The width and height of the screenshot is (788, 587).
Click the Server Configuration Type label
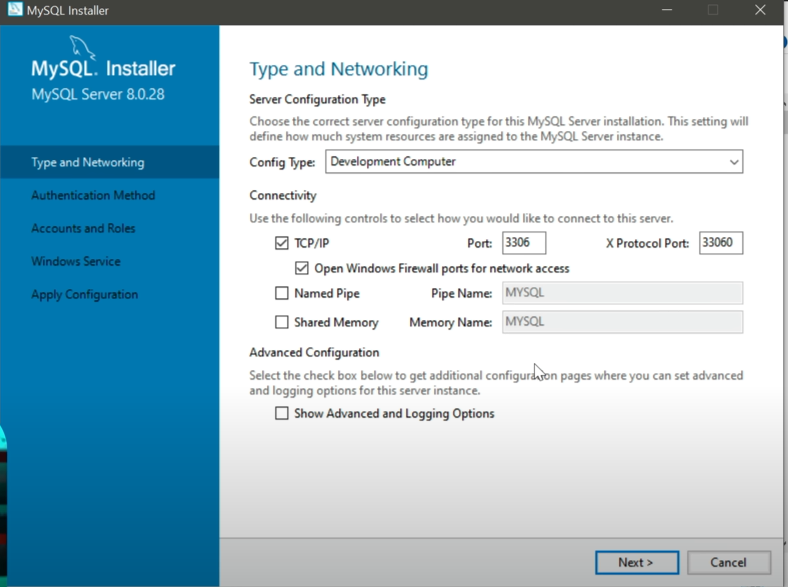[x=317, y=100]
